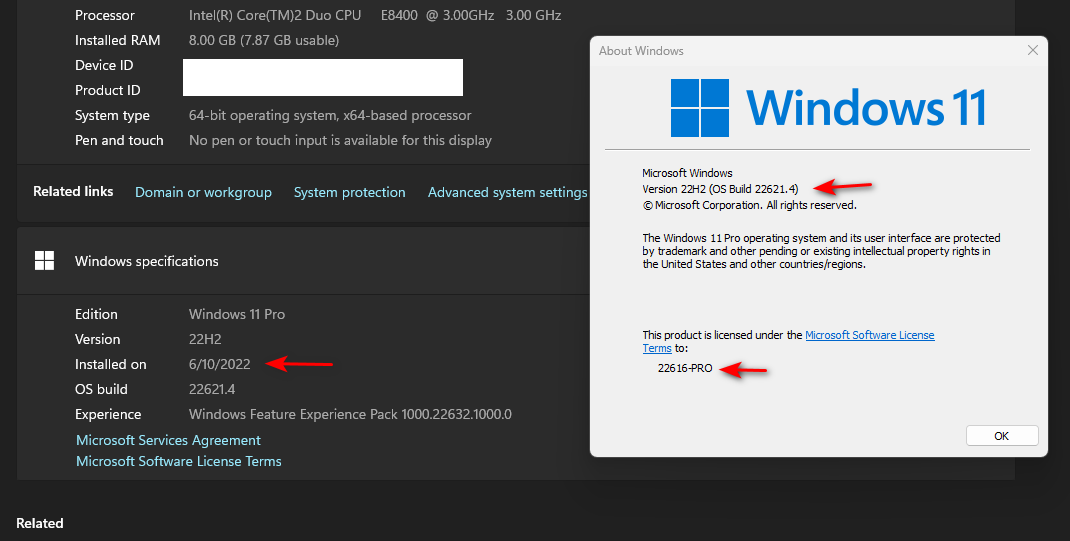The height and width of the screenshot is (541, 1070).
Task: Click OK in About Windows dialog
Action: pos(1002,436)
